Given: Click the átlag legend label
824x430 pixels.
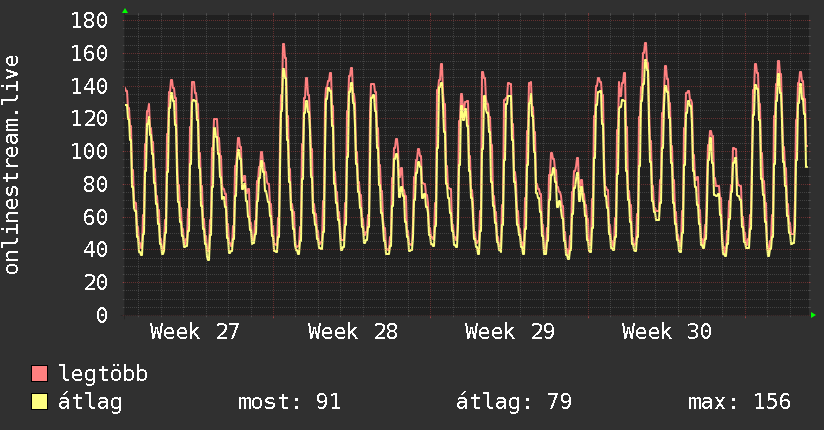Looking at the screenshot, I should [90, 402].
